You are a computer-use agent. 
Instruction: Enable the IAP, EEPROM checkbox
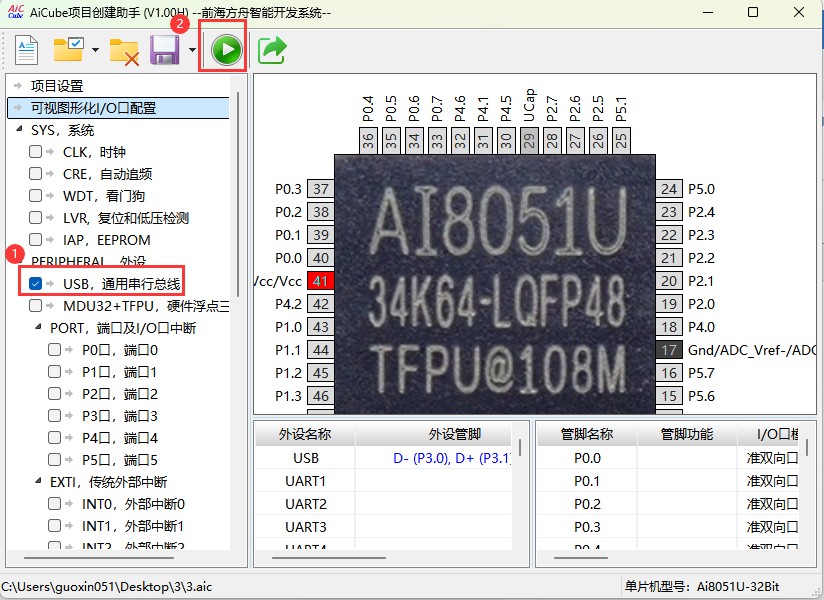pos(35,240)
